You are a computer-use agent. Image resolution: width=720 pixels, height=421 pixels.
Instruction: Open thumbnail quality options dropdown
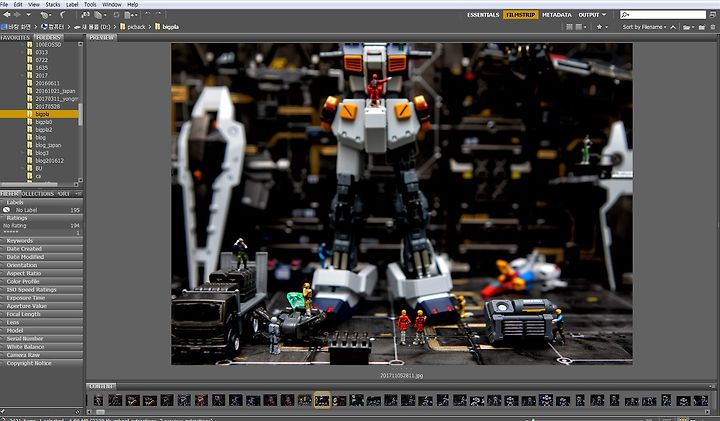581,27
